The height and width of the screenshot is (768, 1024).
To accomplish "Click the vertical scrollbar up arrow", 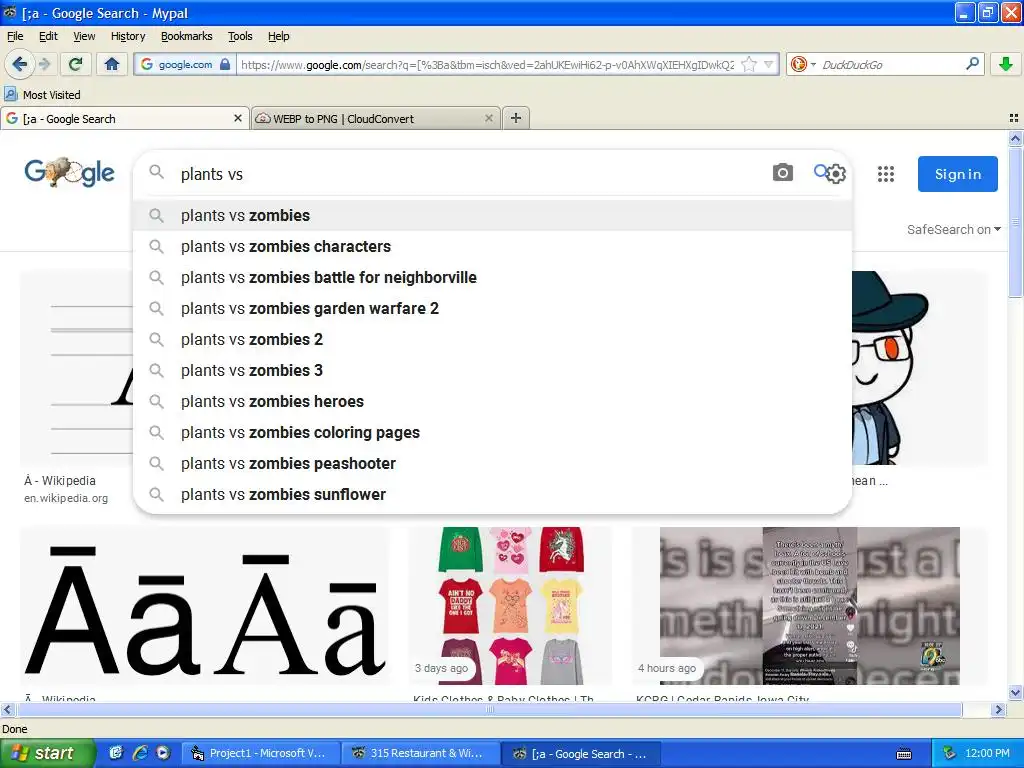I will 1015,138.
